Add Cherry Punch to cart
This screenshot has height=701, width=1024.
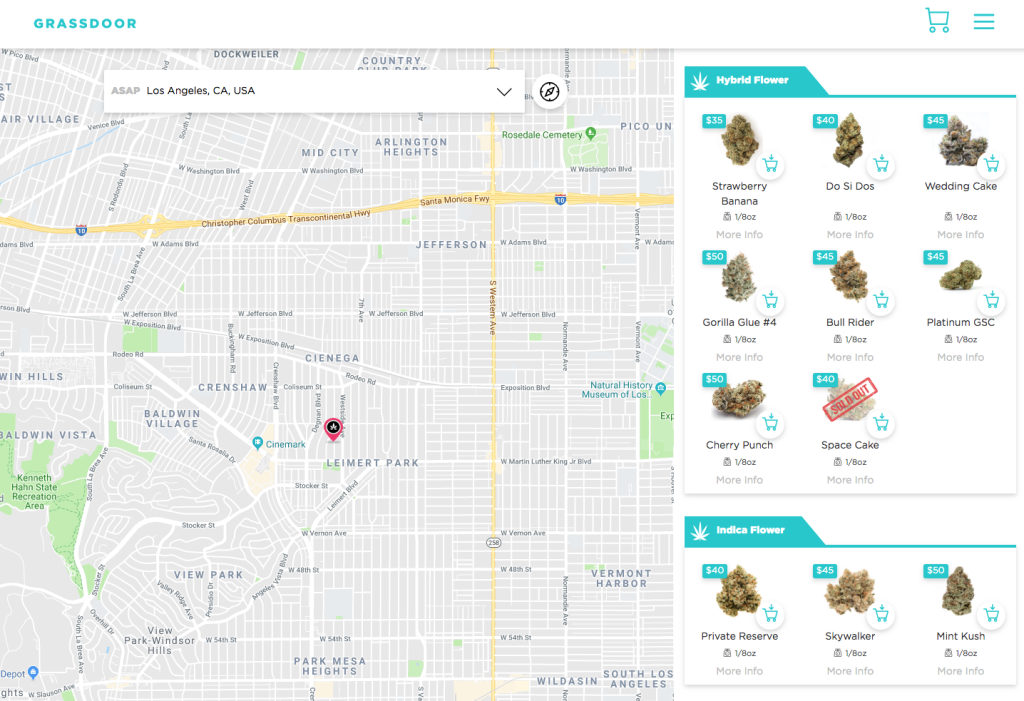(771, 423)
